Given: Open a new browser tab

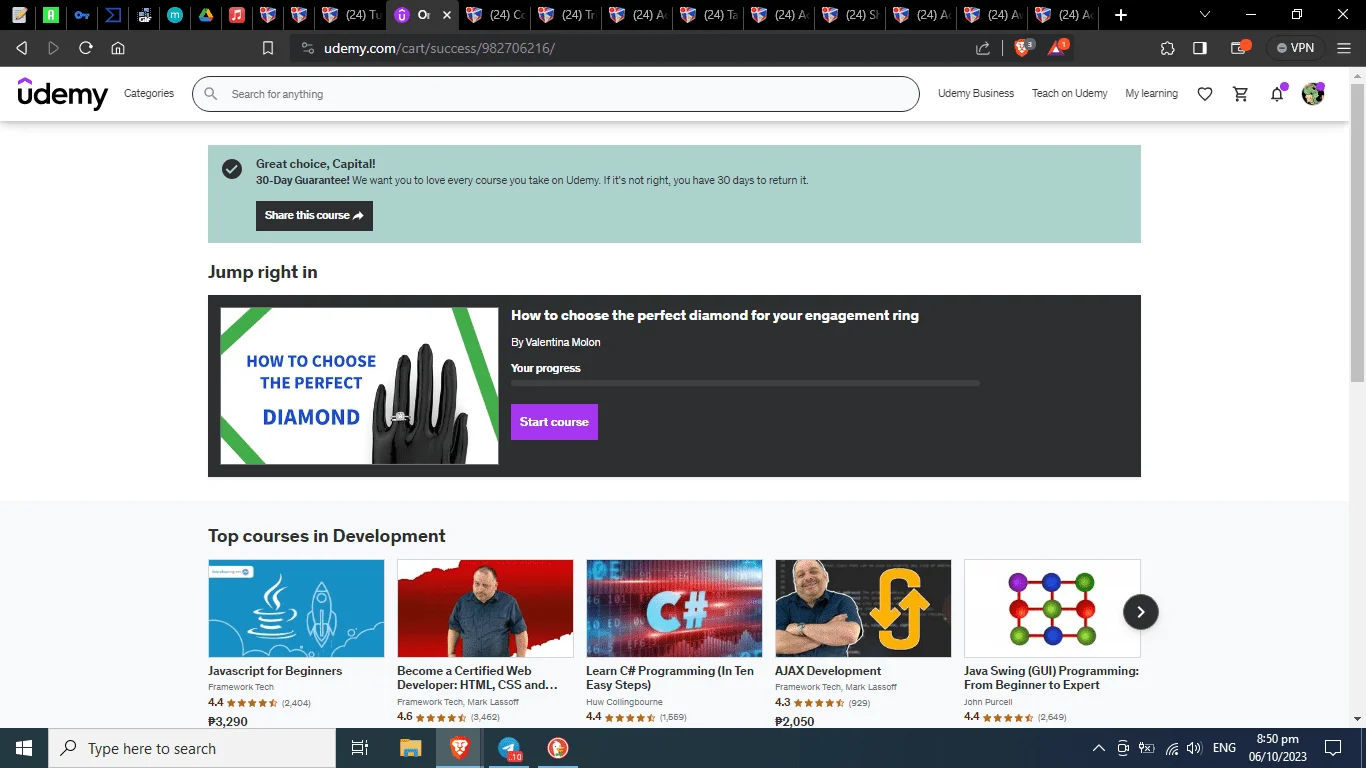Looking at the screenshot, I should click(1121, 15).
